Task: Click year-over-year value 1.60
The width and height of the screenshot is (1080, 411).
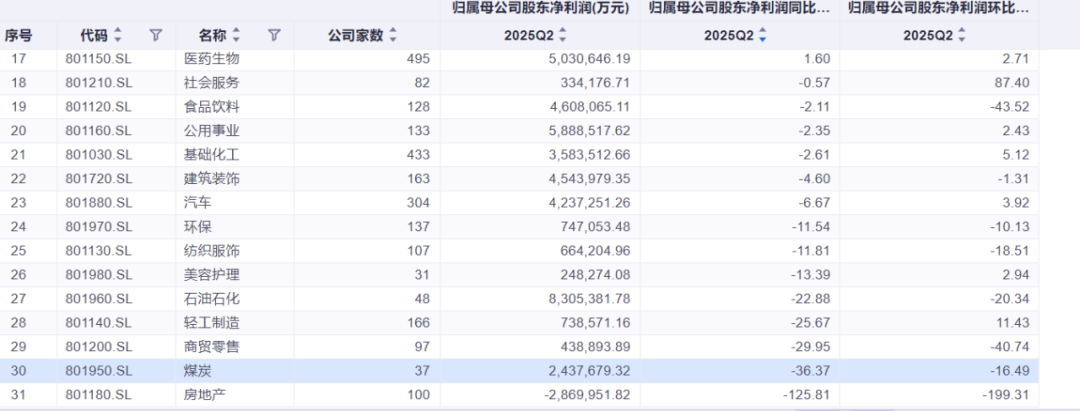Action: (x=818, y=59)
